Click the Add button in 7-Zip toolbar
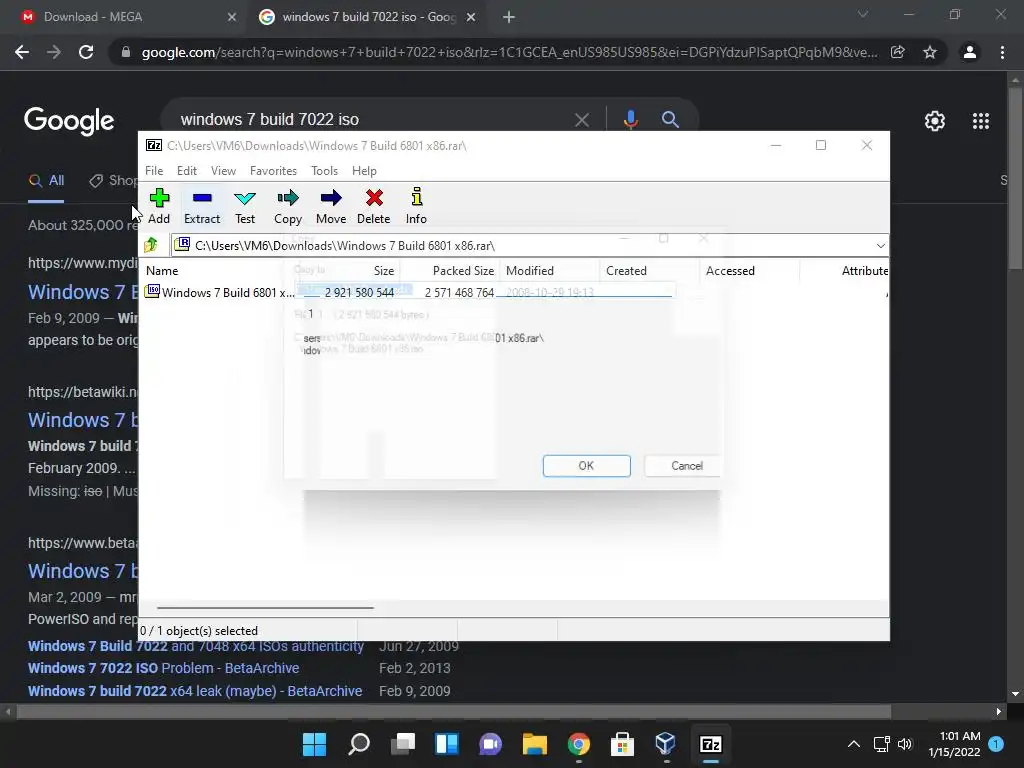Image resolution: width=1024 pixels, height=768 pixels. coord(159,206)
